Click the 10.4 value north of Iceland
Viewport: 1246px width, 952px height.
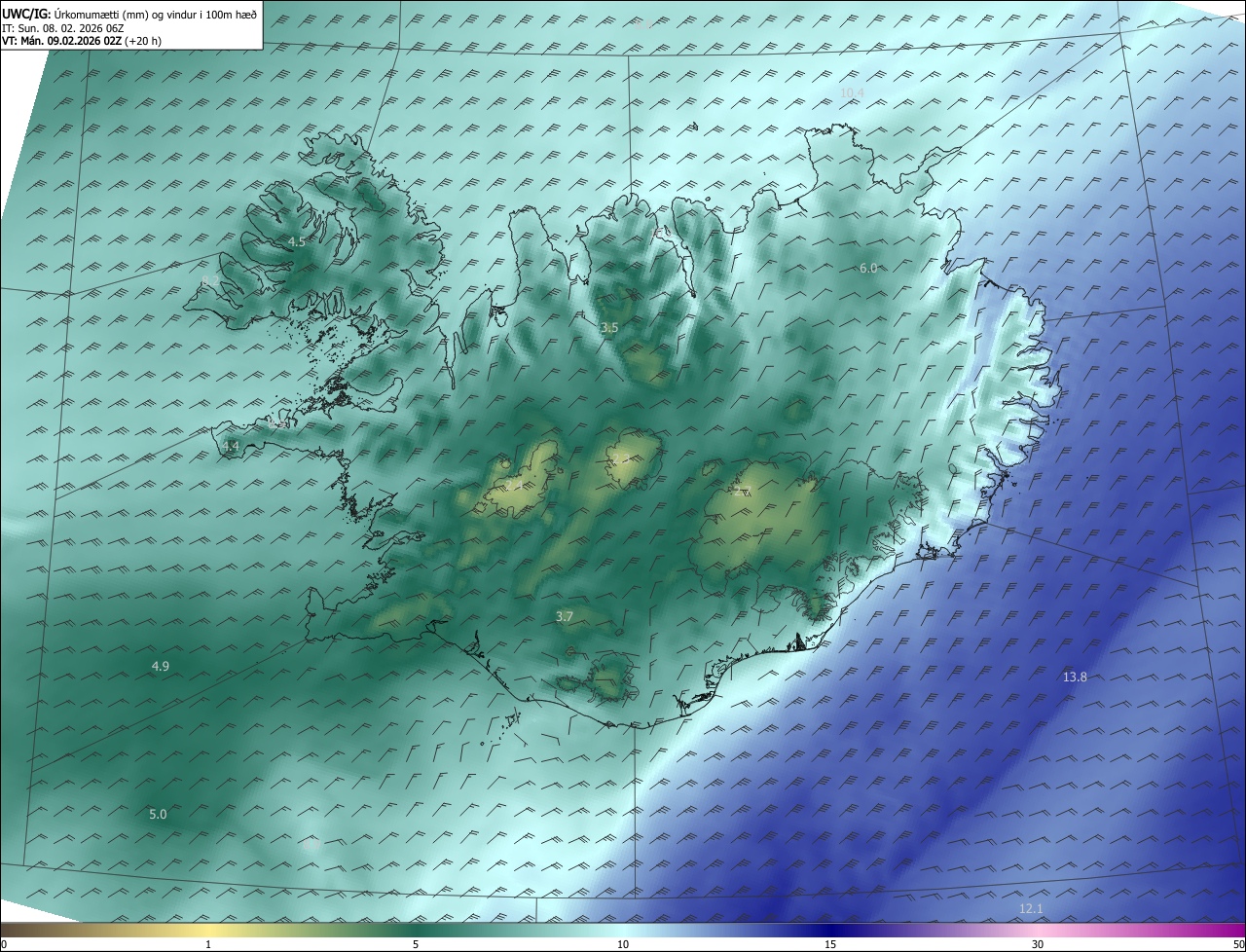tap(852, 92)
